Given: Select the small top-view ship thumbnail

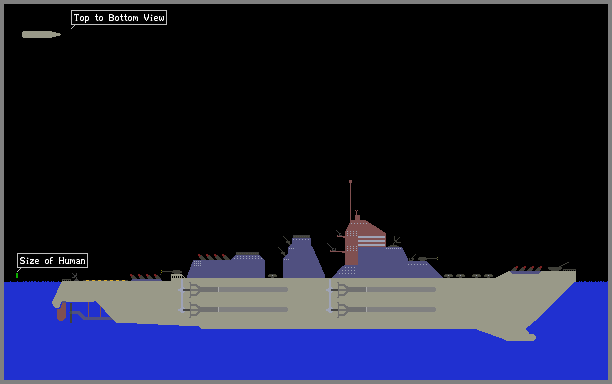Looking at the screenshot, I should (41, 34).
